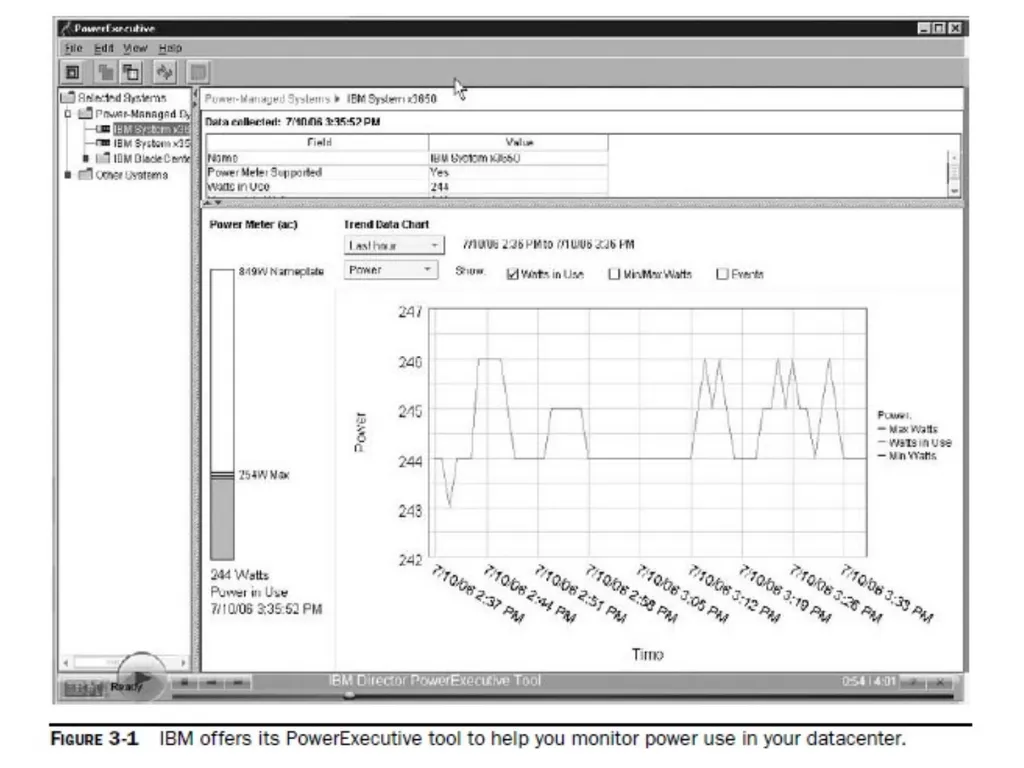Click the Power-Managed Systems breadcrumb link

point(268,99)
